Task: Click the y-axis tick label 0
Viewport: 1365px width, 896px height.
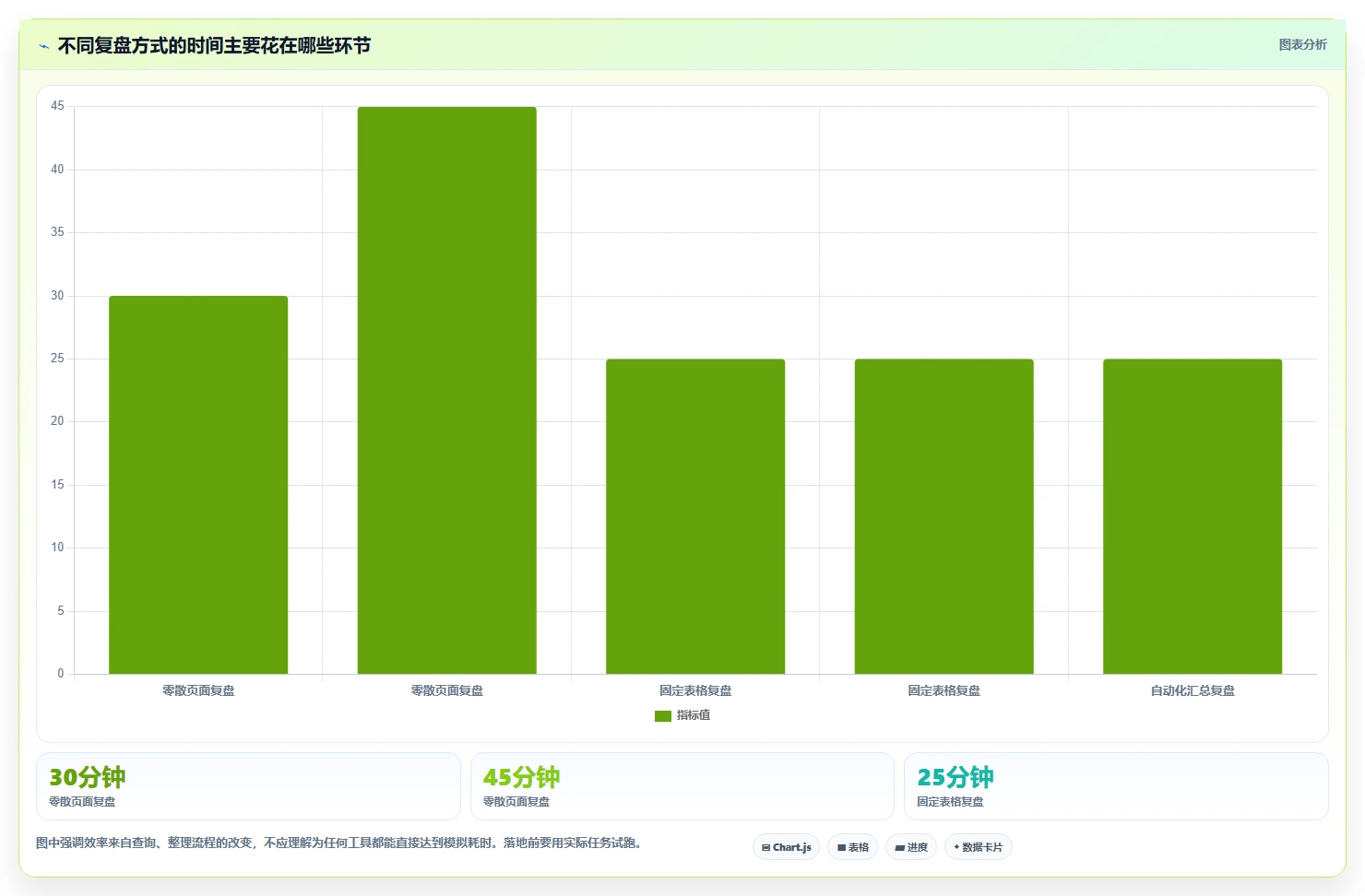Action: click(x=61, y=674)
